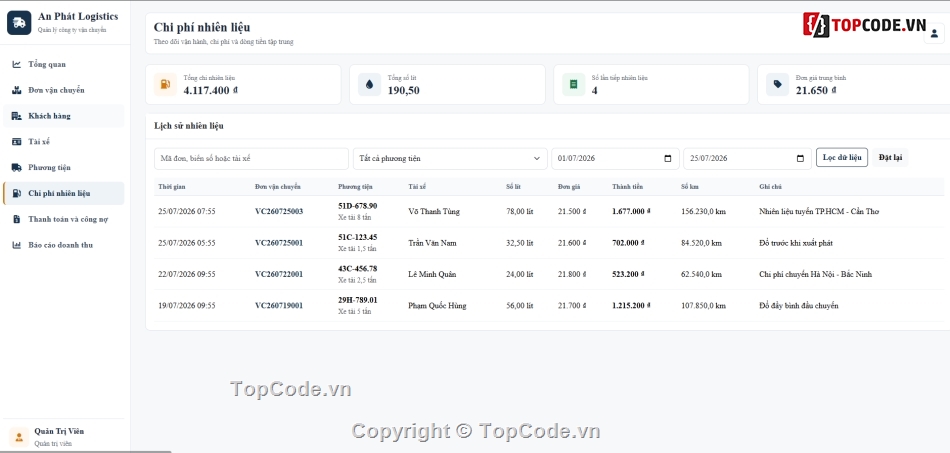This screenshot has width=950, height=453.
Task: Open the user profile icon at top right
Action: [x=934, y=34]
